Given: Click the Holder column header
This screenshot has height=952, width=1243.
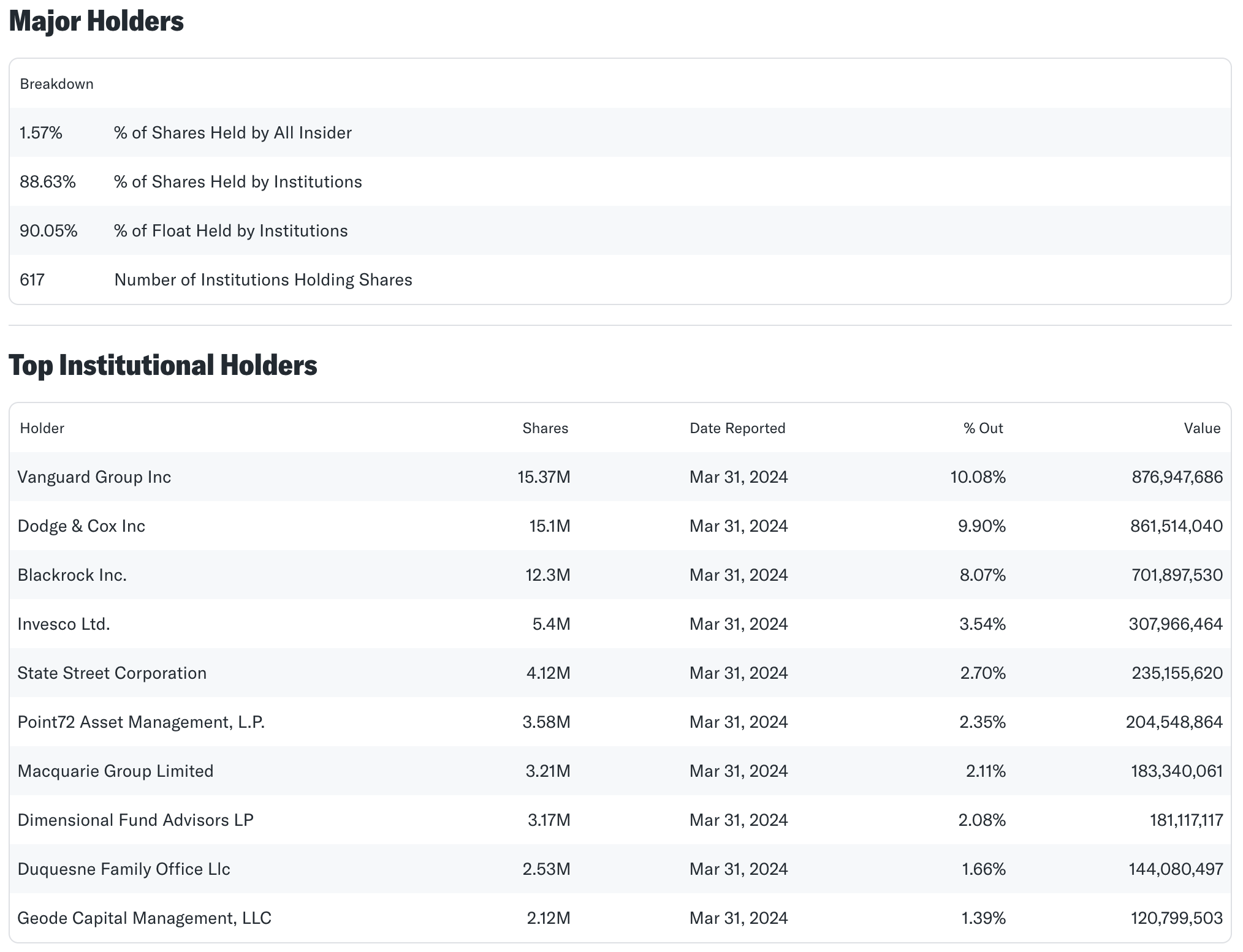Looking at the screenshot, I should 42,428.
